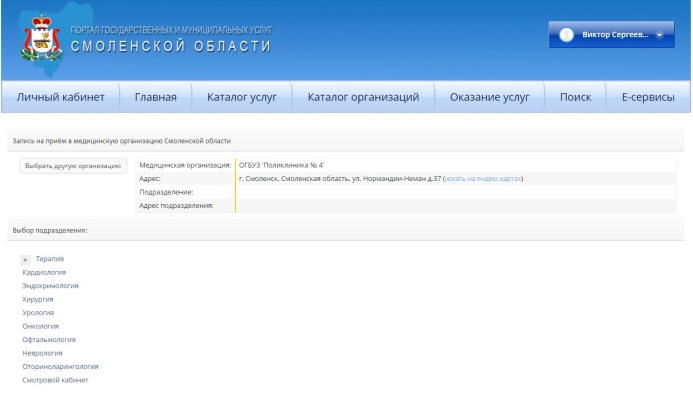Open the Поиск menu item
Image resolution: width=693 pixels, height=397 pixels.
[575, 97]
